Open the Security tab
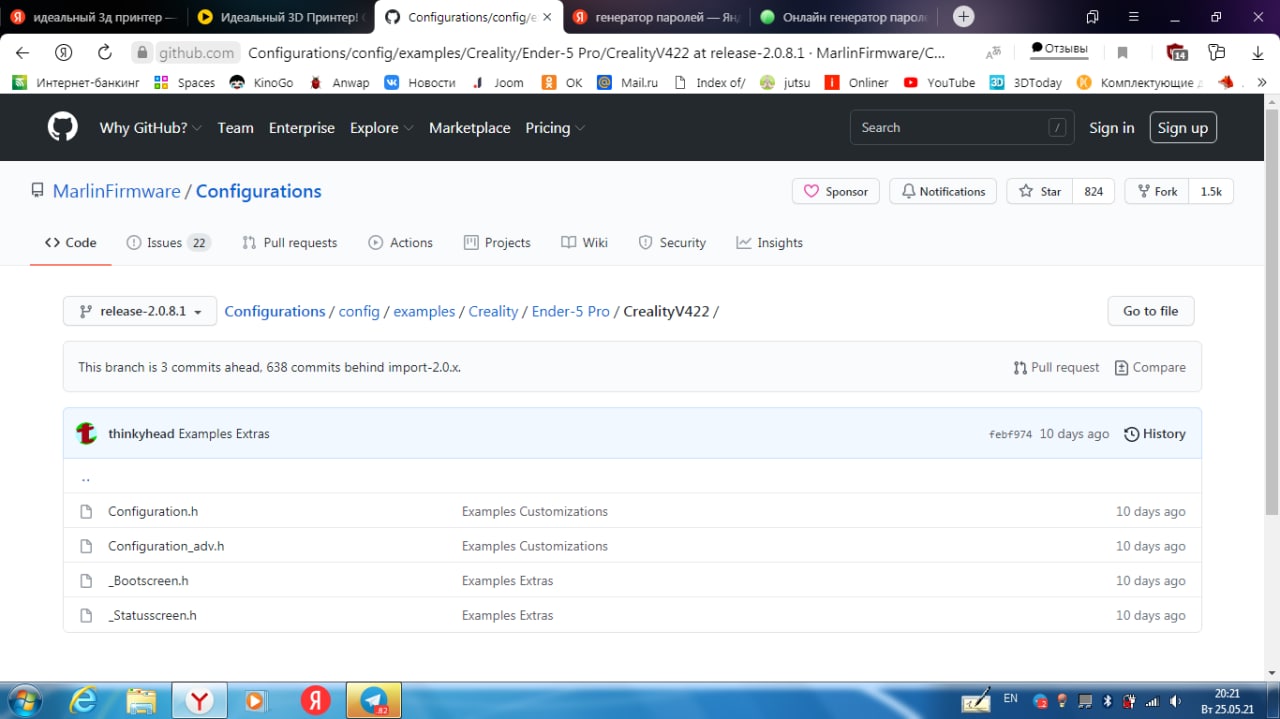The image size is (1280, 719). [x=672, y=243]
